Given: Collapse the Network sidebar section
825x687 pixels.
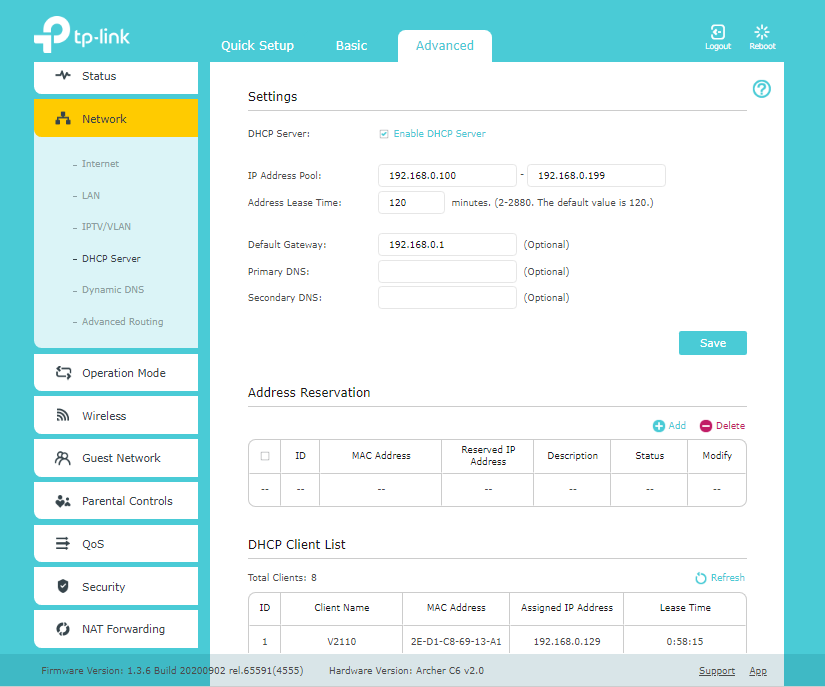Looking at the screenshot, I should [x=115, y=119].
